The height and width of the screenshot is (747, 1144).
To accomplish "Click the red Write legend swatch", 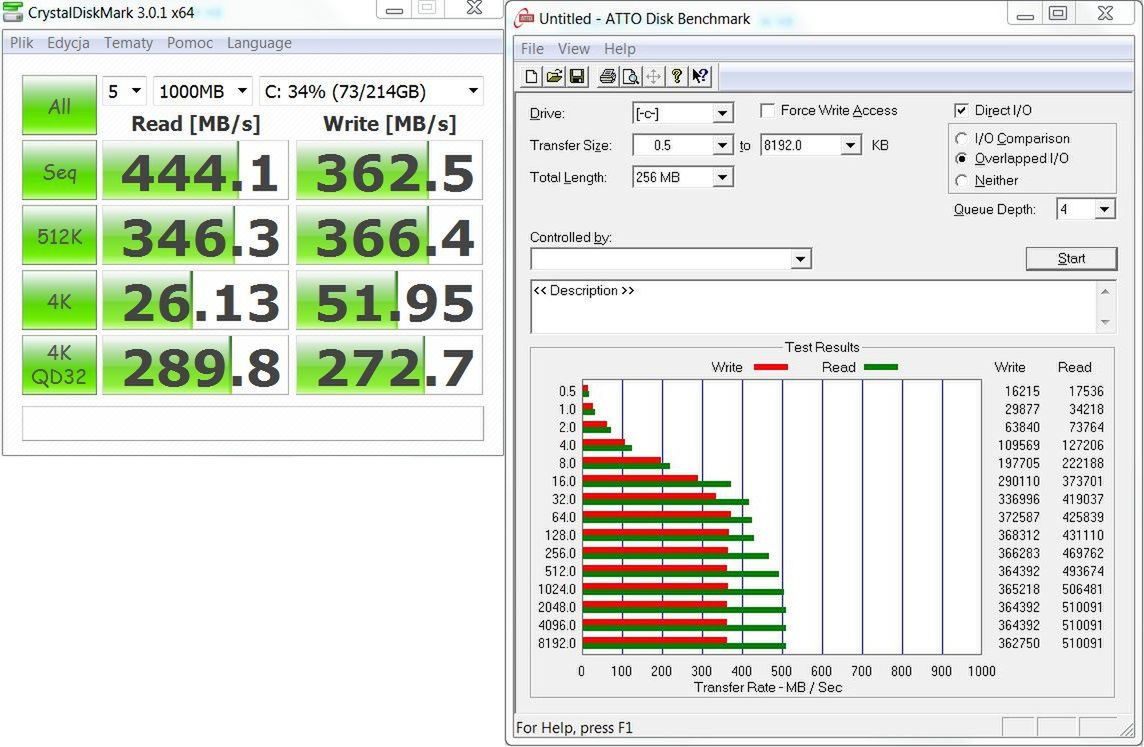I will tap(770, 367).
